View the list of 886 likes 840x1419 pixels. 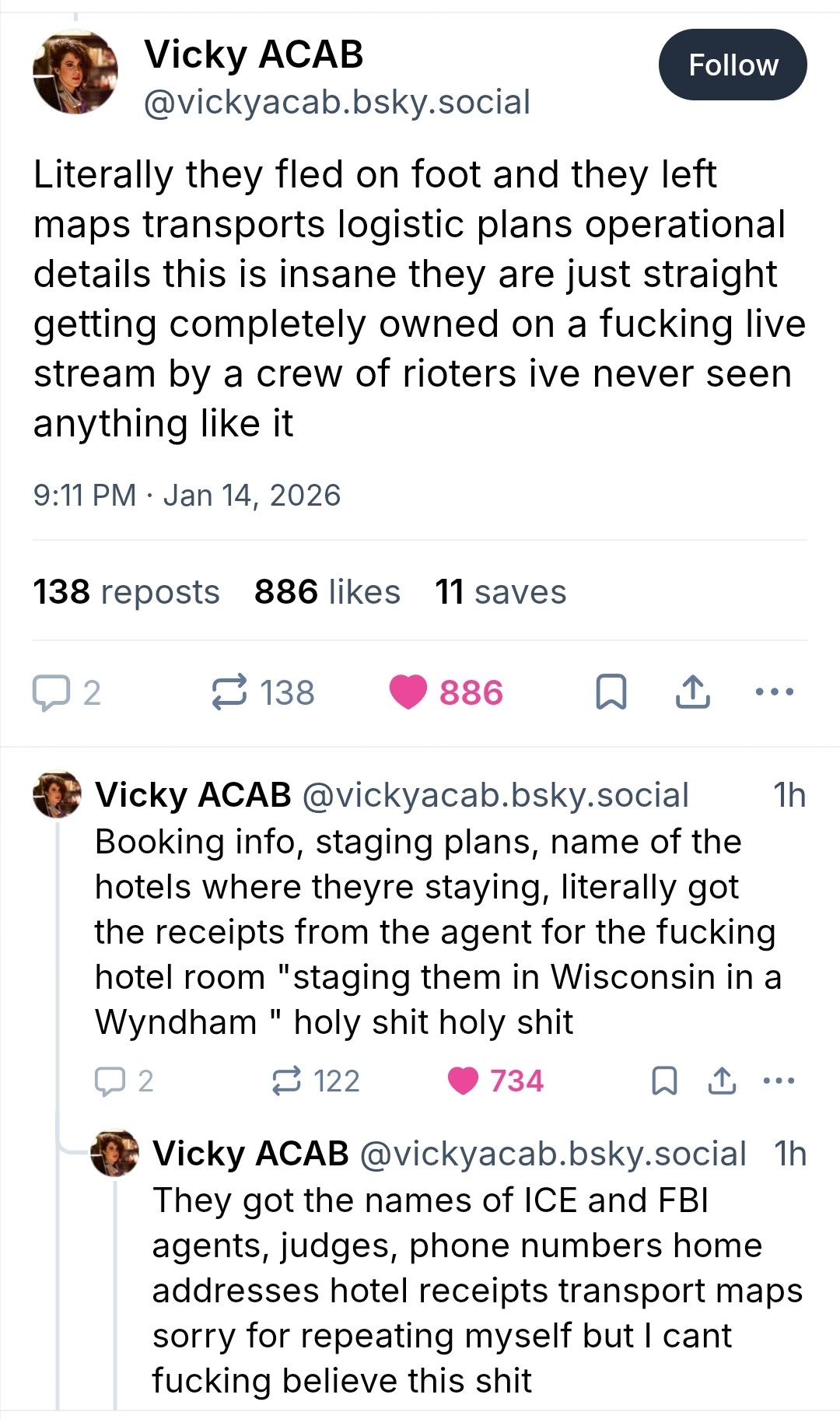(x=327, y=592)
